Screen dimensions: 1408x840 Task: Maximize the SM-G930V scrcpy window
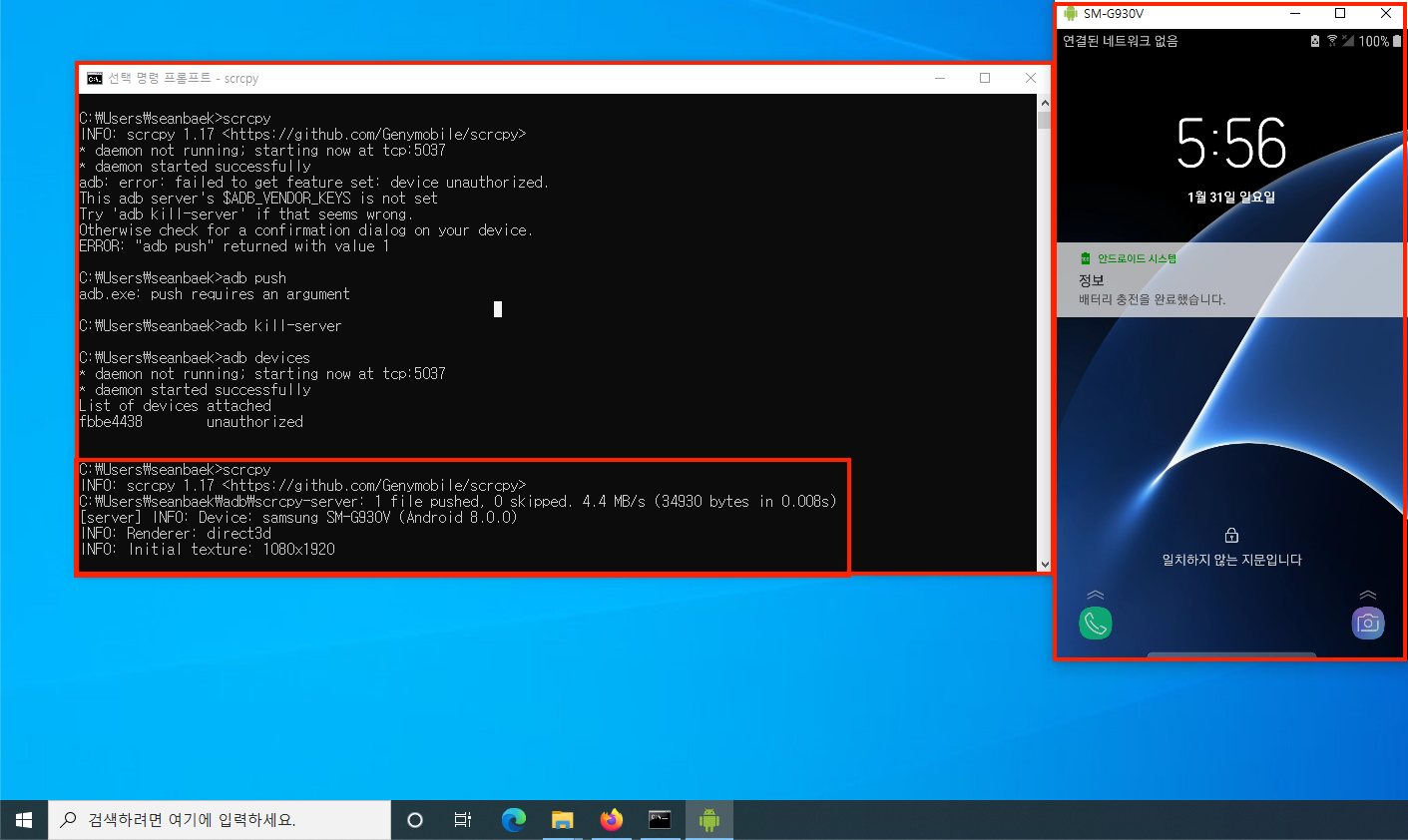coord(1340,14)
